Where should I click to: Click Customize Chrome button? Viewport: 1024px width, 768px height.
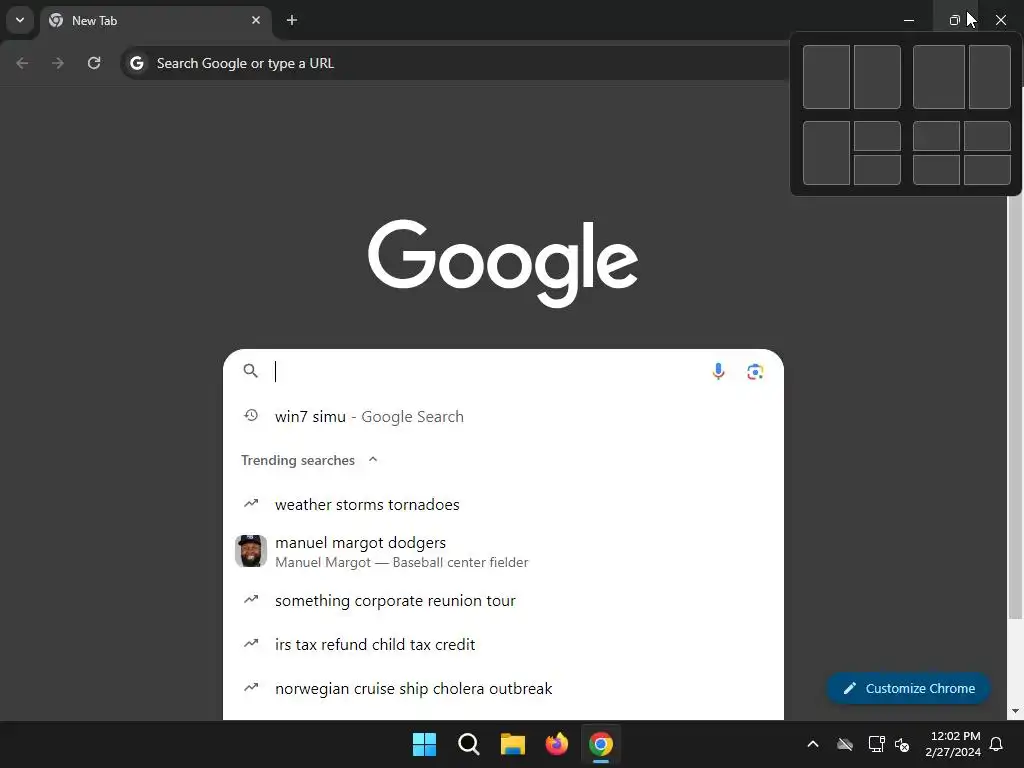tap(909, 688)
